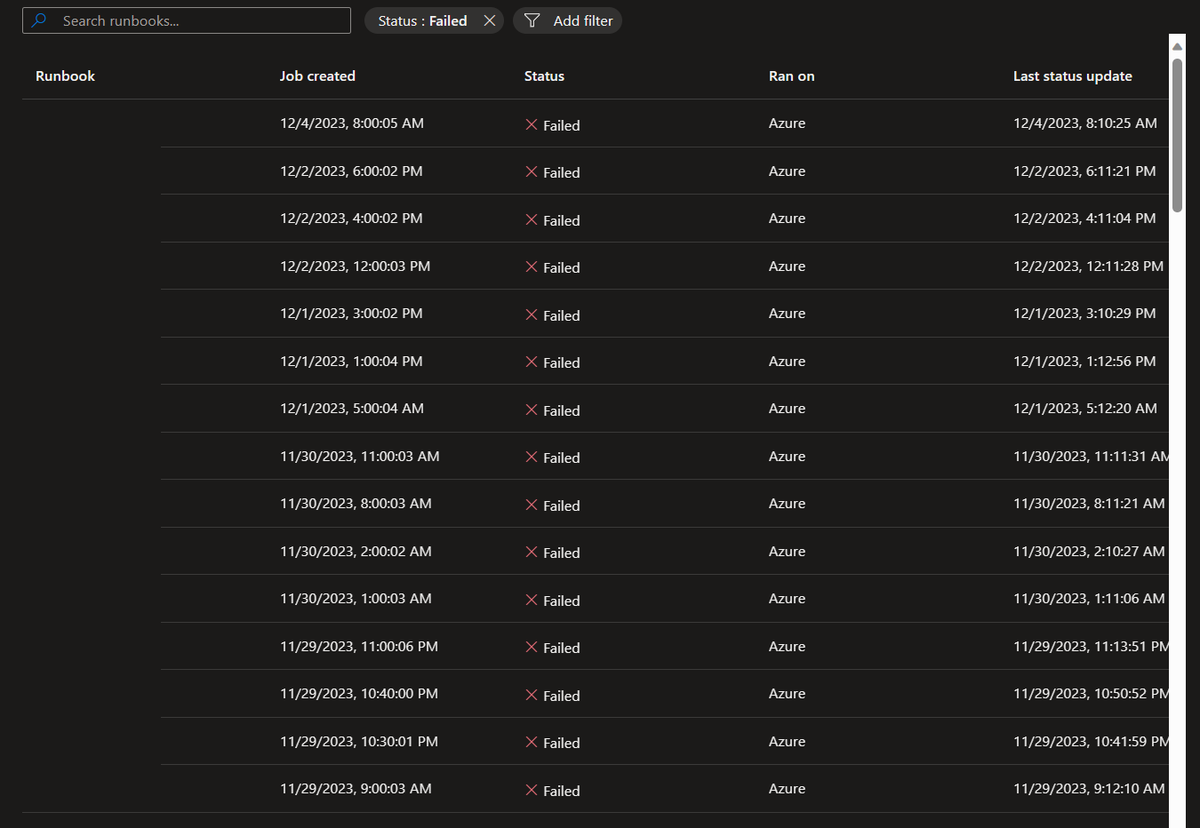The image size is (1200, 828).
Task: Select job created 11/30/2023, 2:00:02 AM
Action: coord(356,551)
